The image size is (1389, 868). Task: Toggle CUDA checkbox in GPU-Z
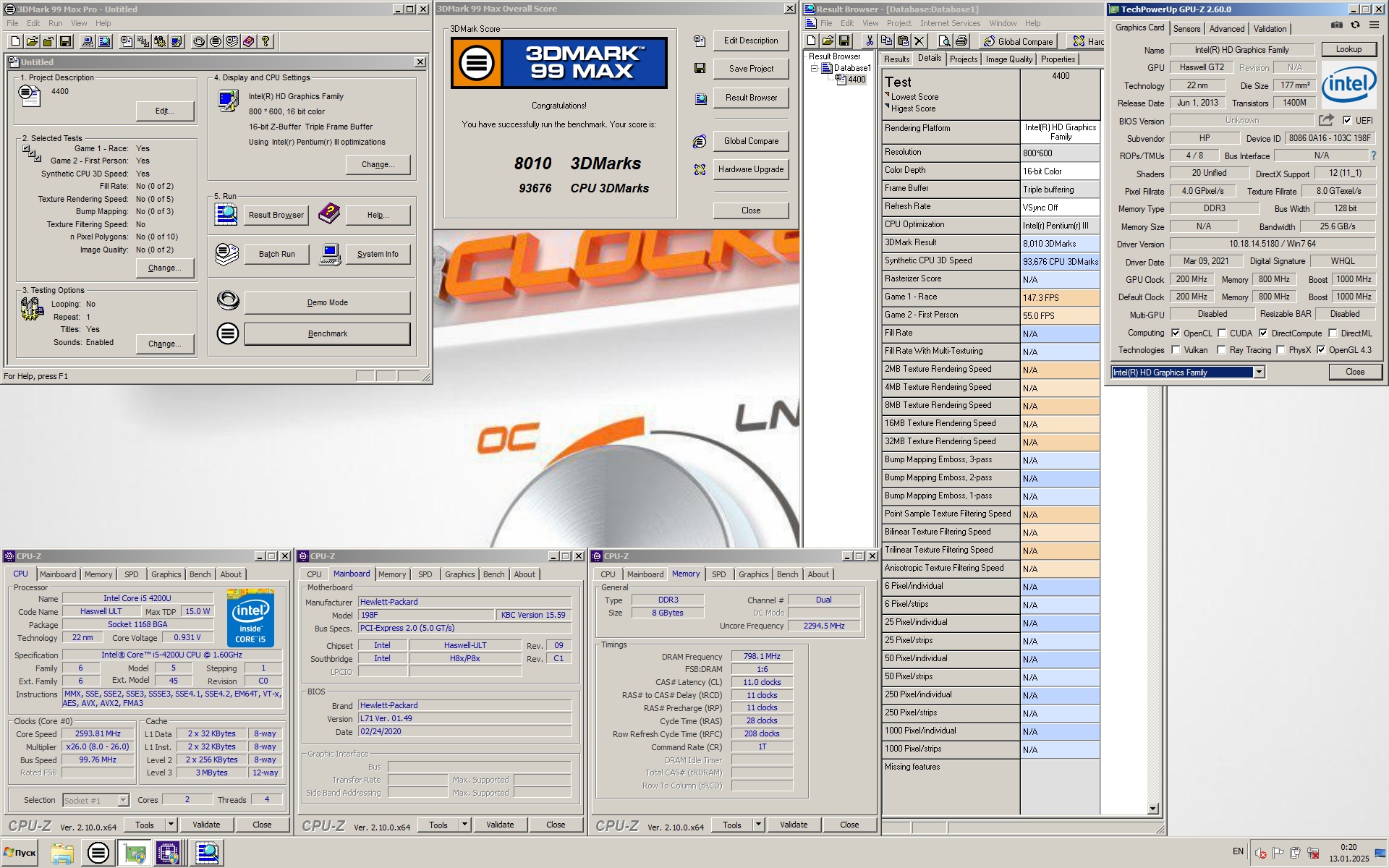[1222, 333]
